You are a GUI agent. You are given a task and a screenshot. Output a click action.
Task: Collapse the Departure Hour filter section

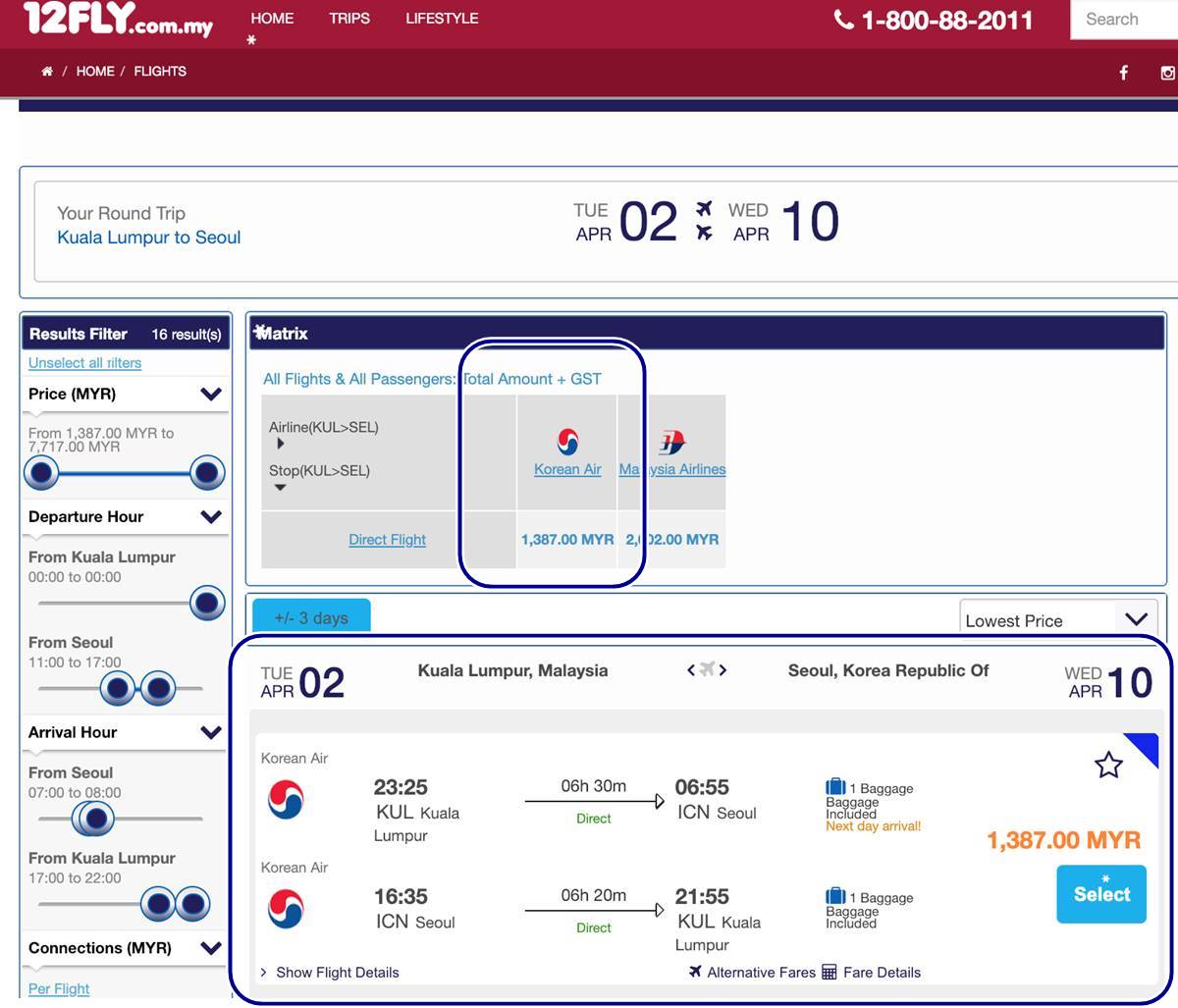pos(211,517)
